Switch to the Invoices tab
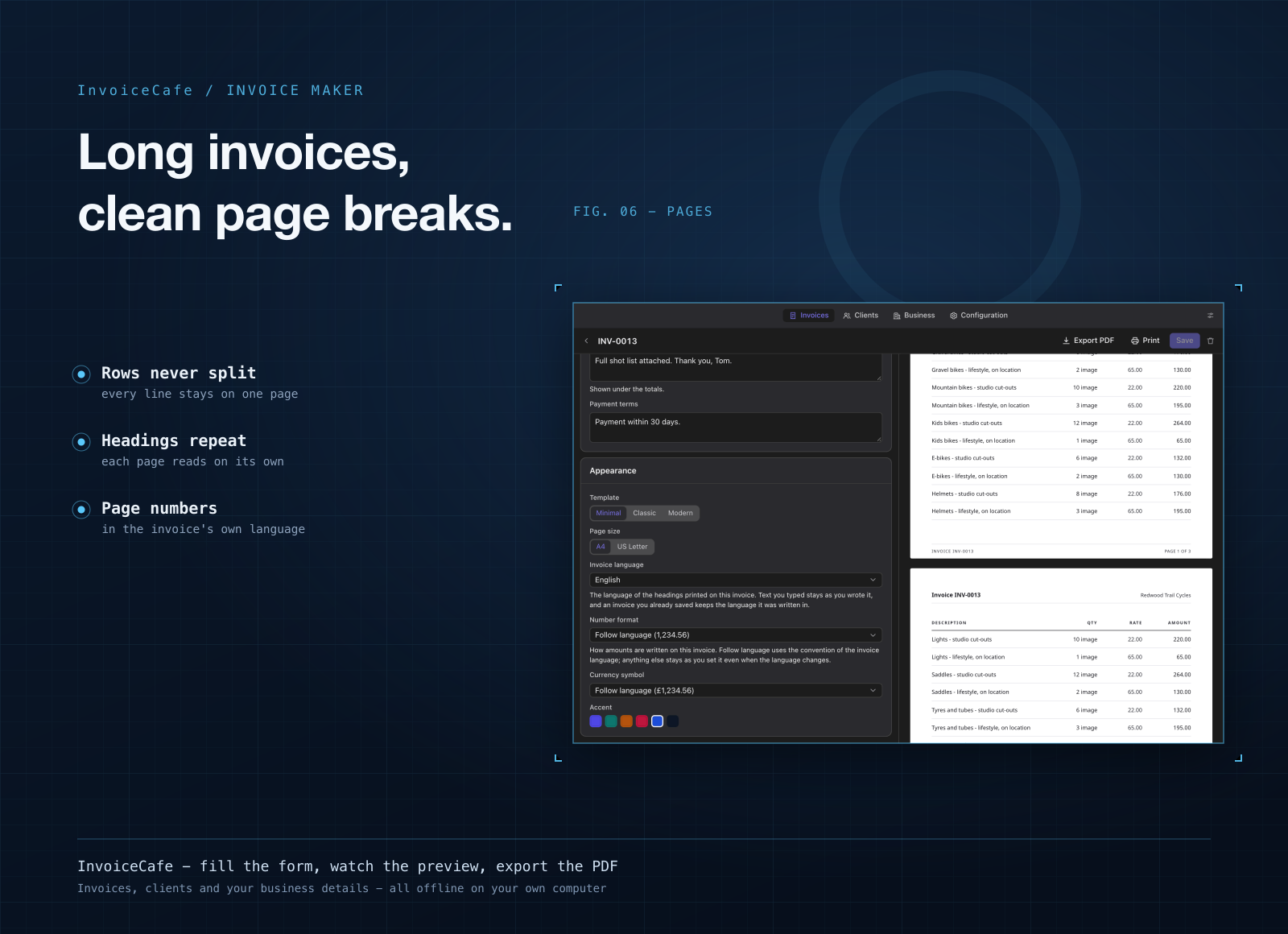This screenshot has width=1288, height=934. coord(808,316)
